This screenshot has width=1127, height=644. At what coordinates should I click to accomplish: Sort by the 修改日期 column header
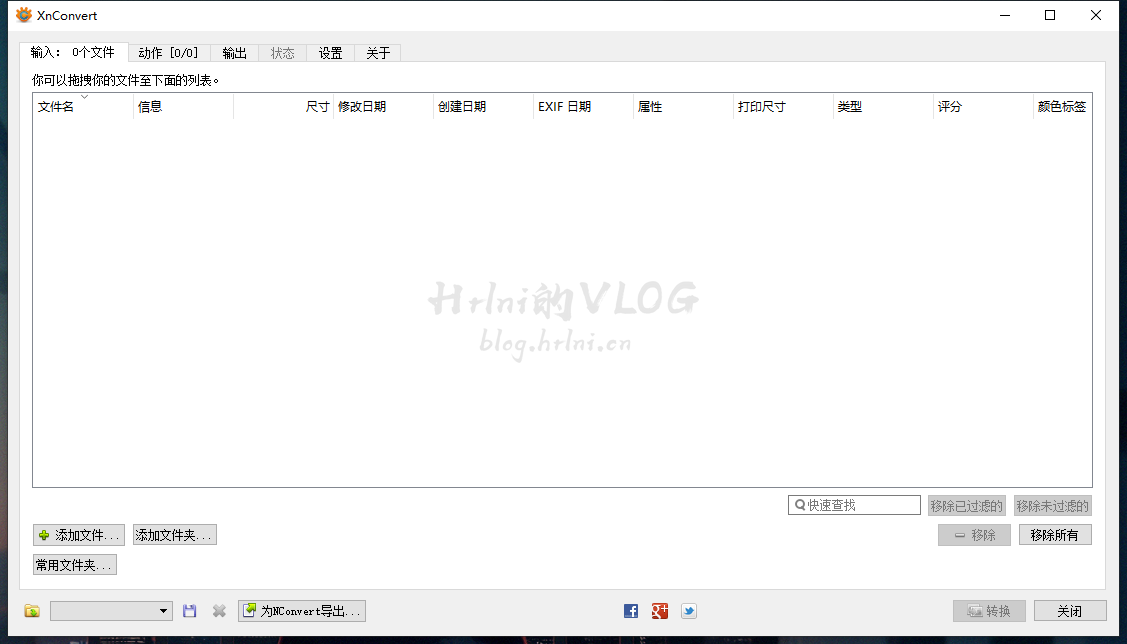pos(383,106)
